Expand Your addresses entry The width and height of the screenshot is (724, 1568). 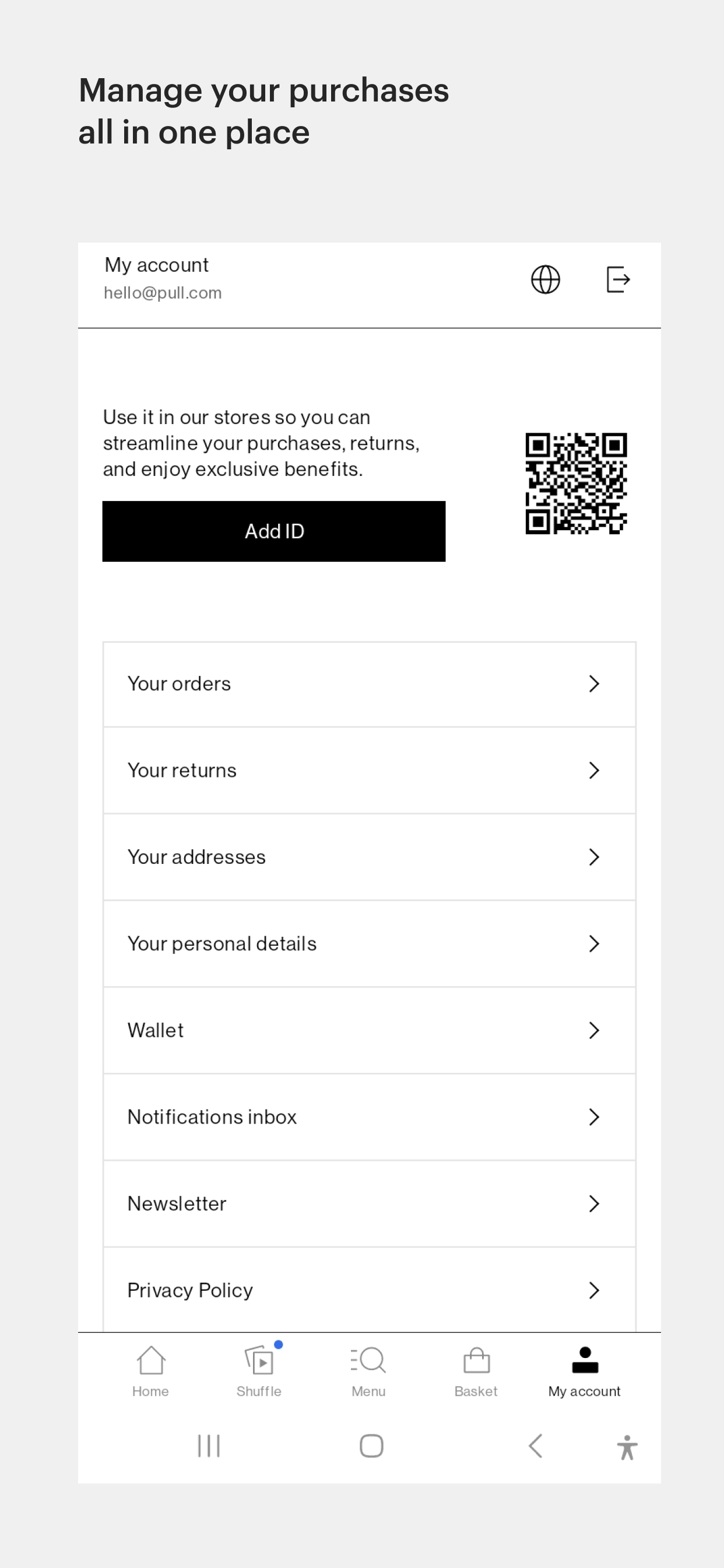tap(370, 857)
